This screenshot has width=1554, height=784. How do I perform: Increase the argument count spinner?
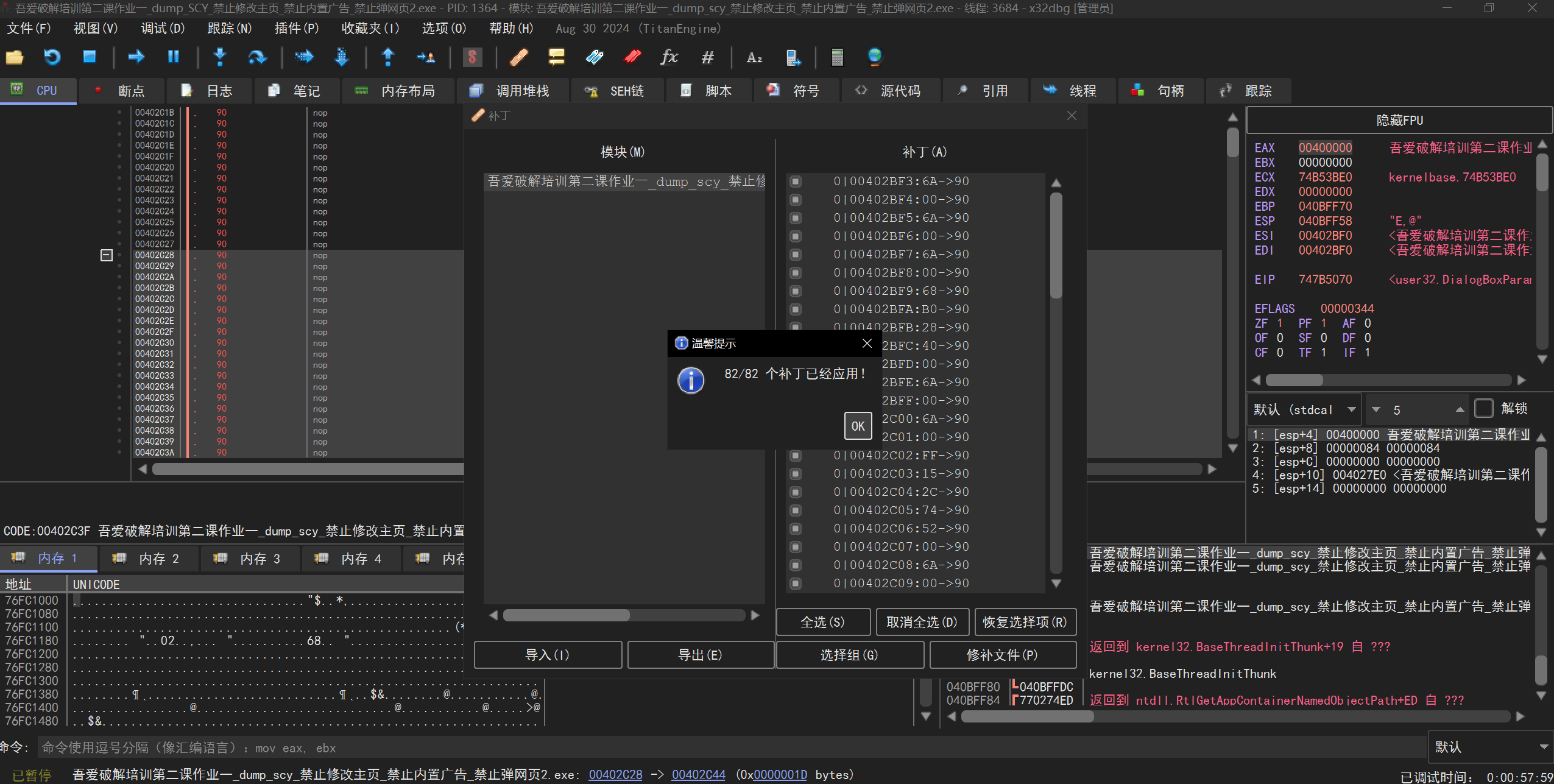pyautogui.click(x=1460, y=409)
